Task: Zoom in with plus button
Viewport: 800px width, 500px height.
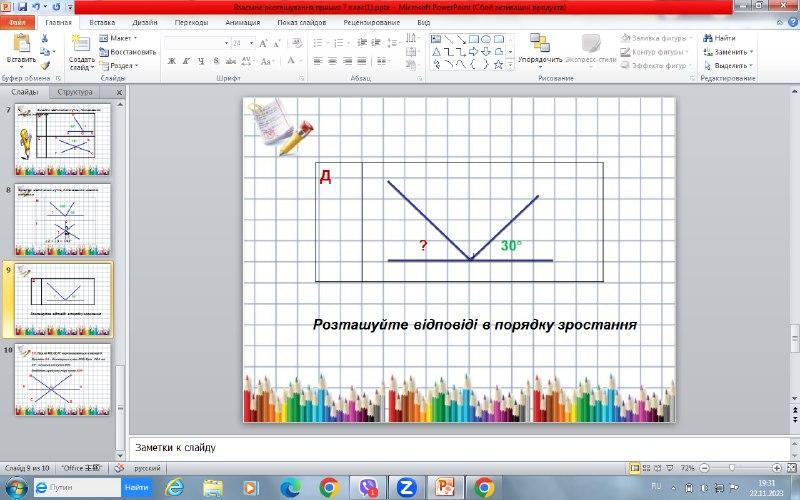Action: [776, 468]
